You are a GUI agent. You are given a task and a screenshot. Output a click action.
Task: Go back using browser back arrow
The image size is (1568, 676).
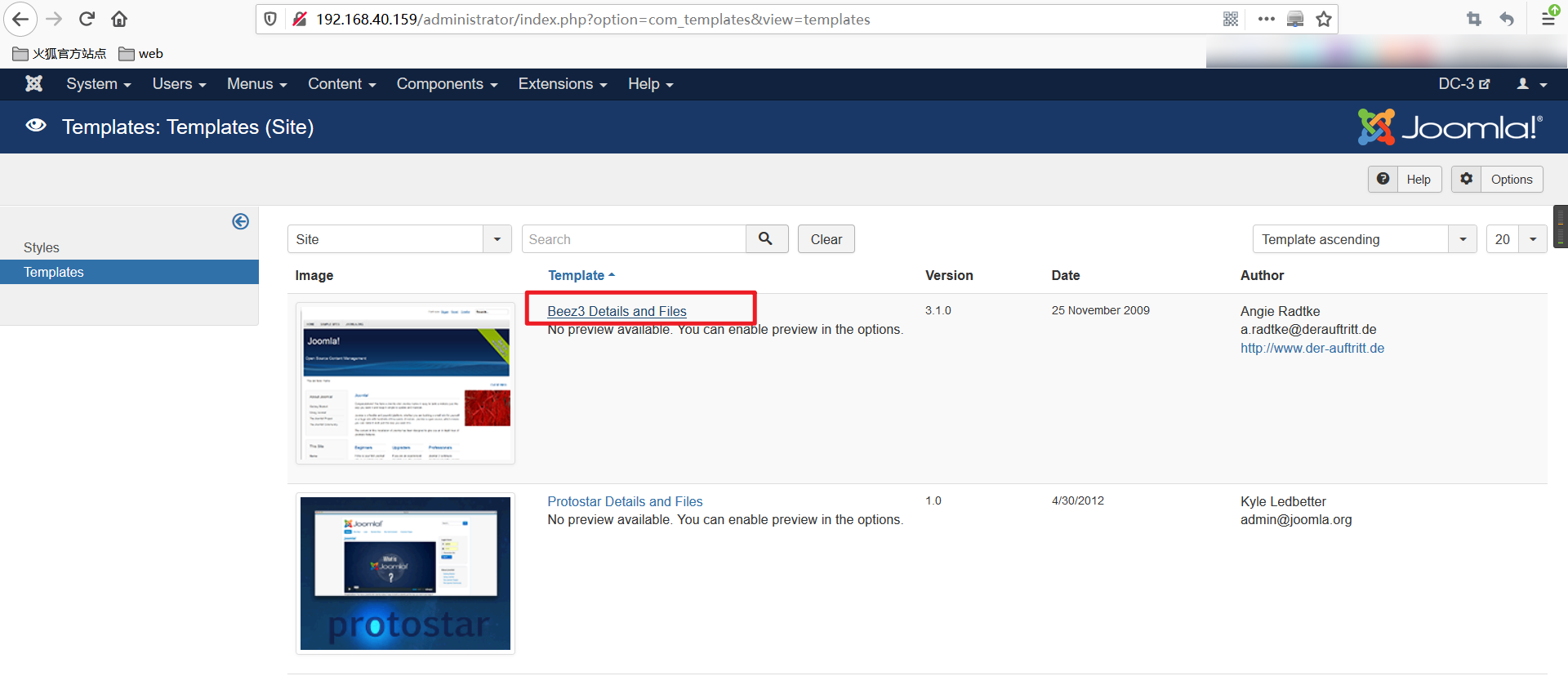point(20,19)
